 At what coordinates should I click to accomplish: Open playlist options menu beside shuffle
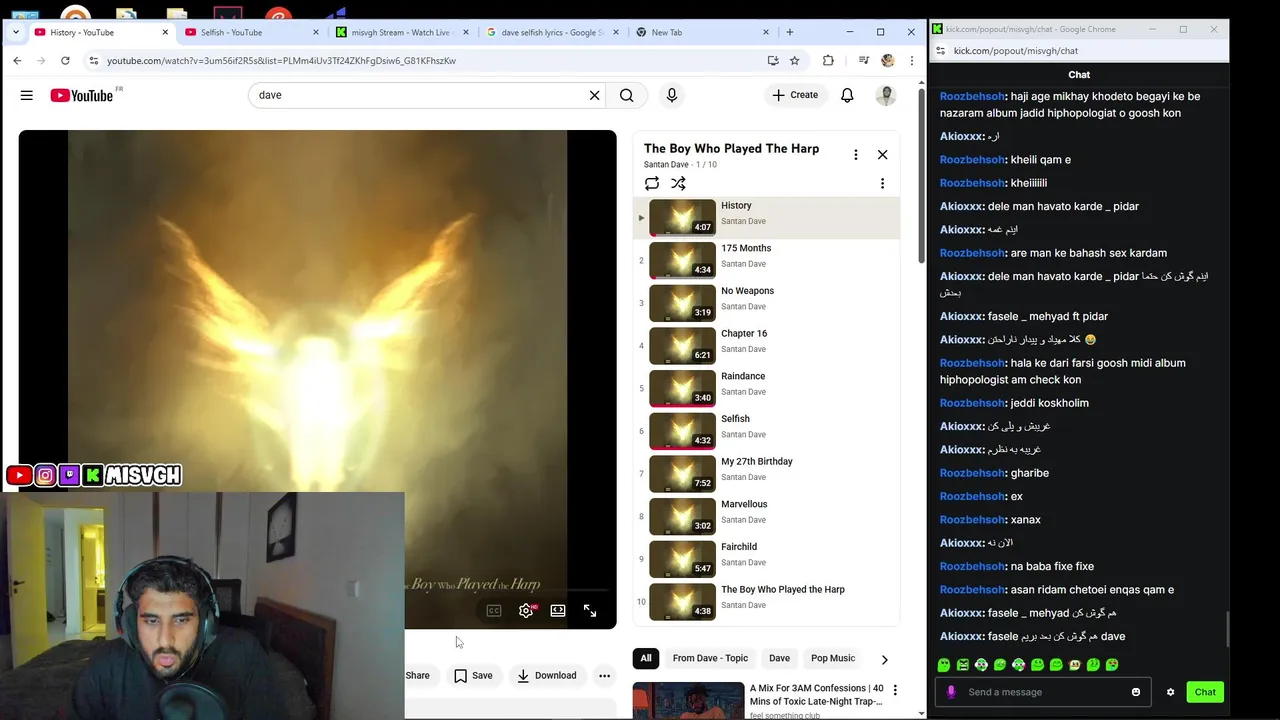tap(882, 183)
